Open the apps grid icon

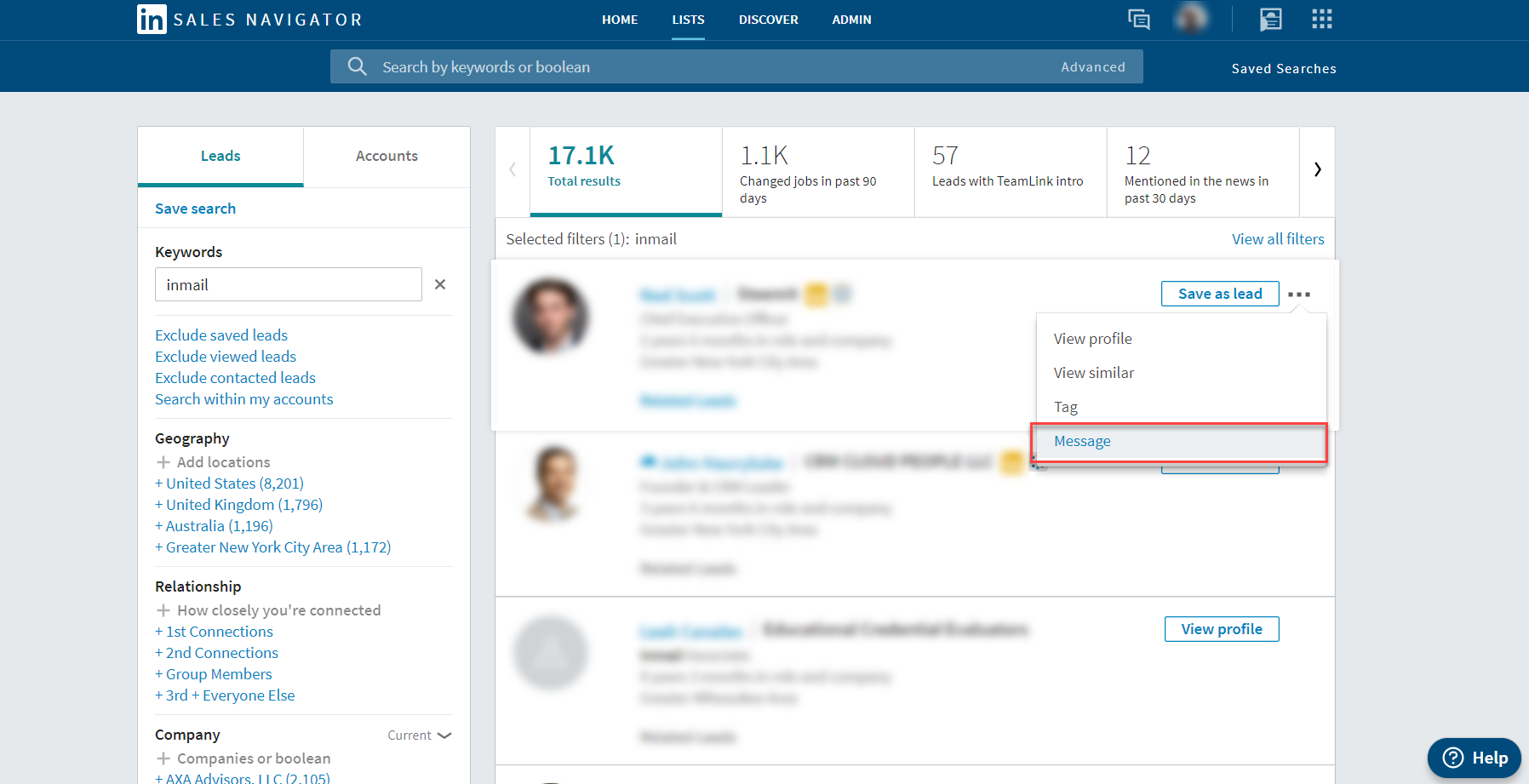pos(1321,19)
